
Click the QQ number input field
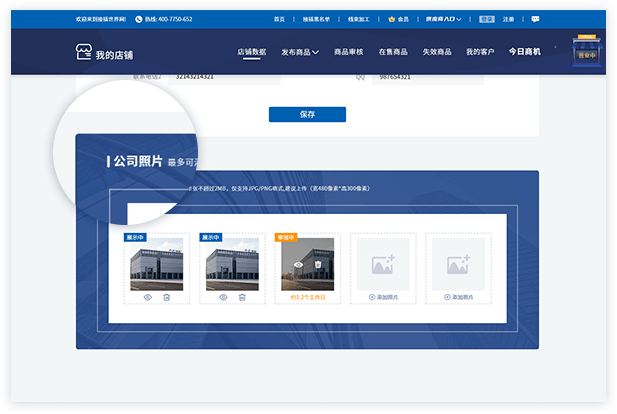click(x=428, y=78)
